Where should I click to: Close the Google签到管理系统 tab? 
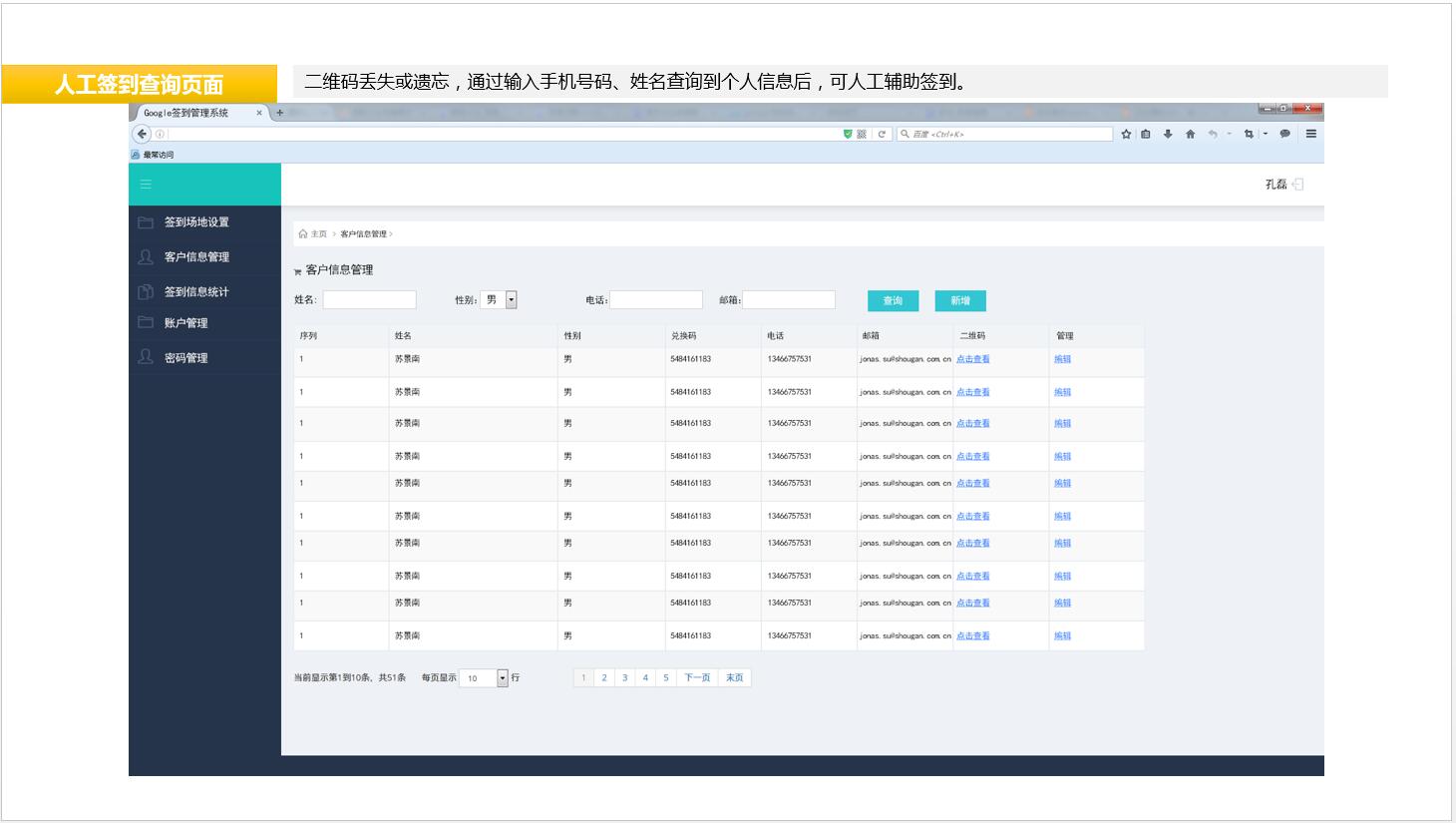point(259,113)
